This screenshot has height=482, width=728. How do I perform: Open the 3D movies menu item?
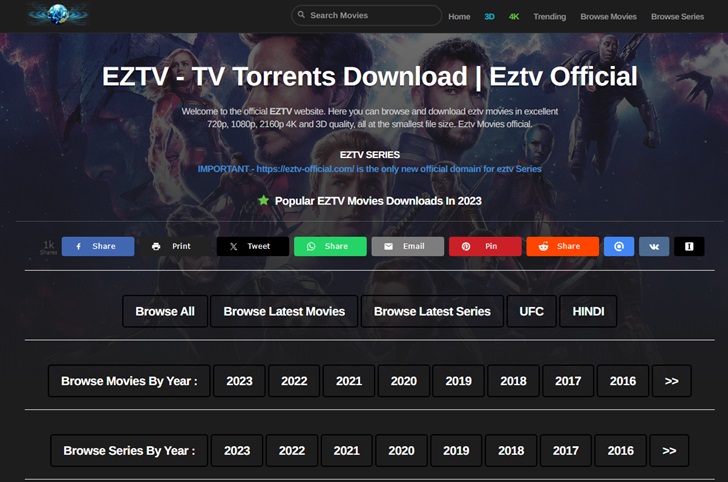tap(489, 17)
